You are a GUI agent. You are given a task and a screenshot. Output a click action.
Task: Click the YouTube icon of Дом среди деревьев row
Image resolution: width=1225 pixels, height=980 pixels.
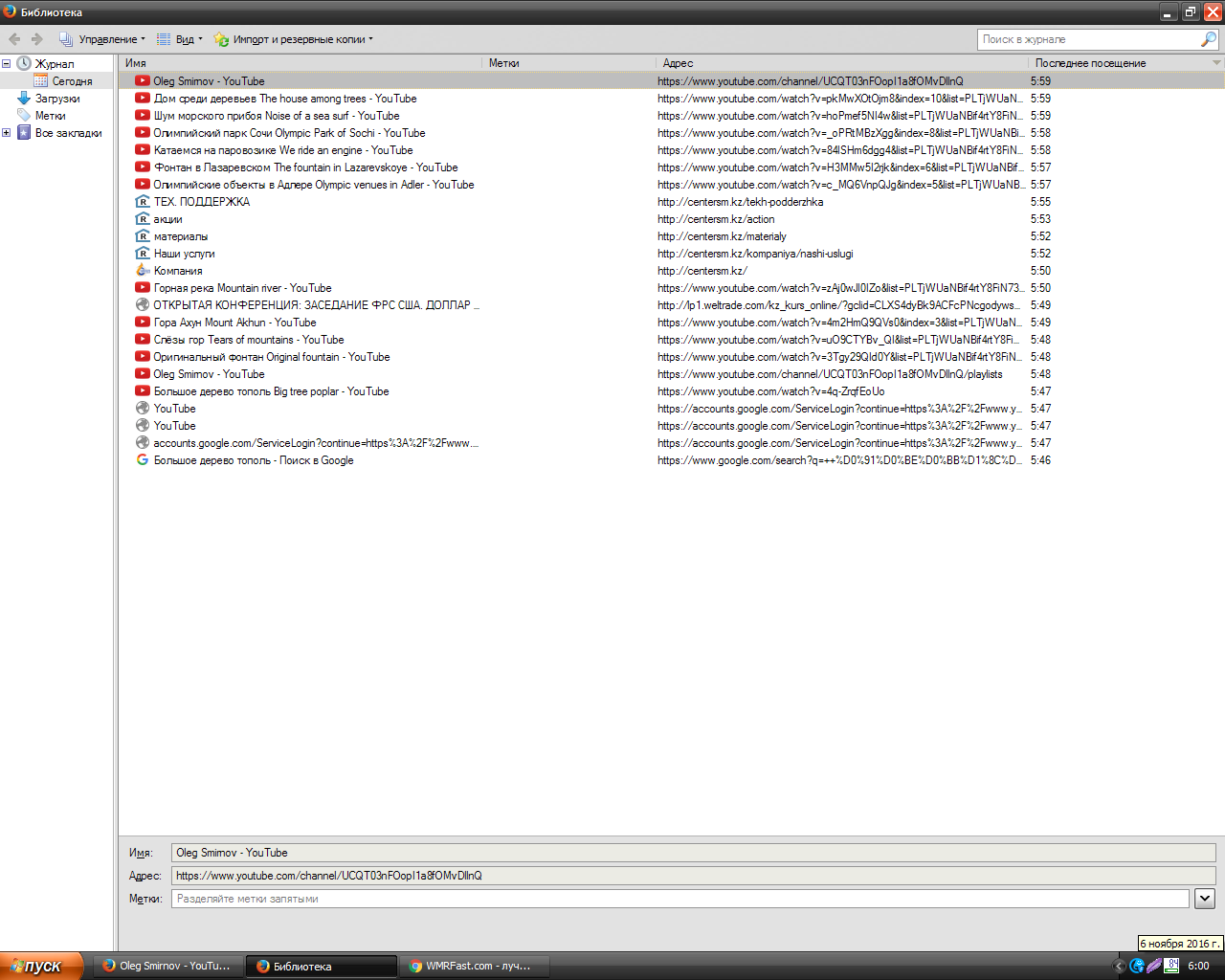point(143,99)
